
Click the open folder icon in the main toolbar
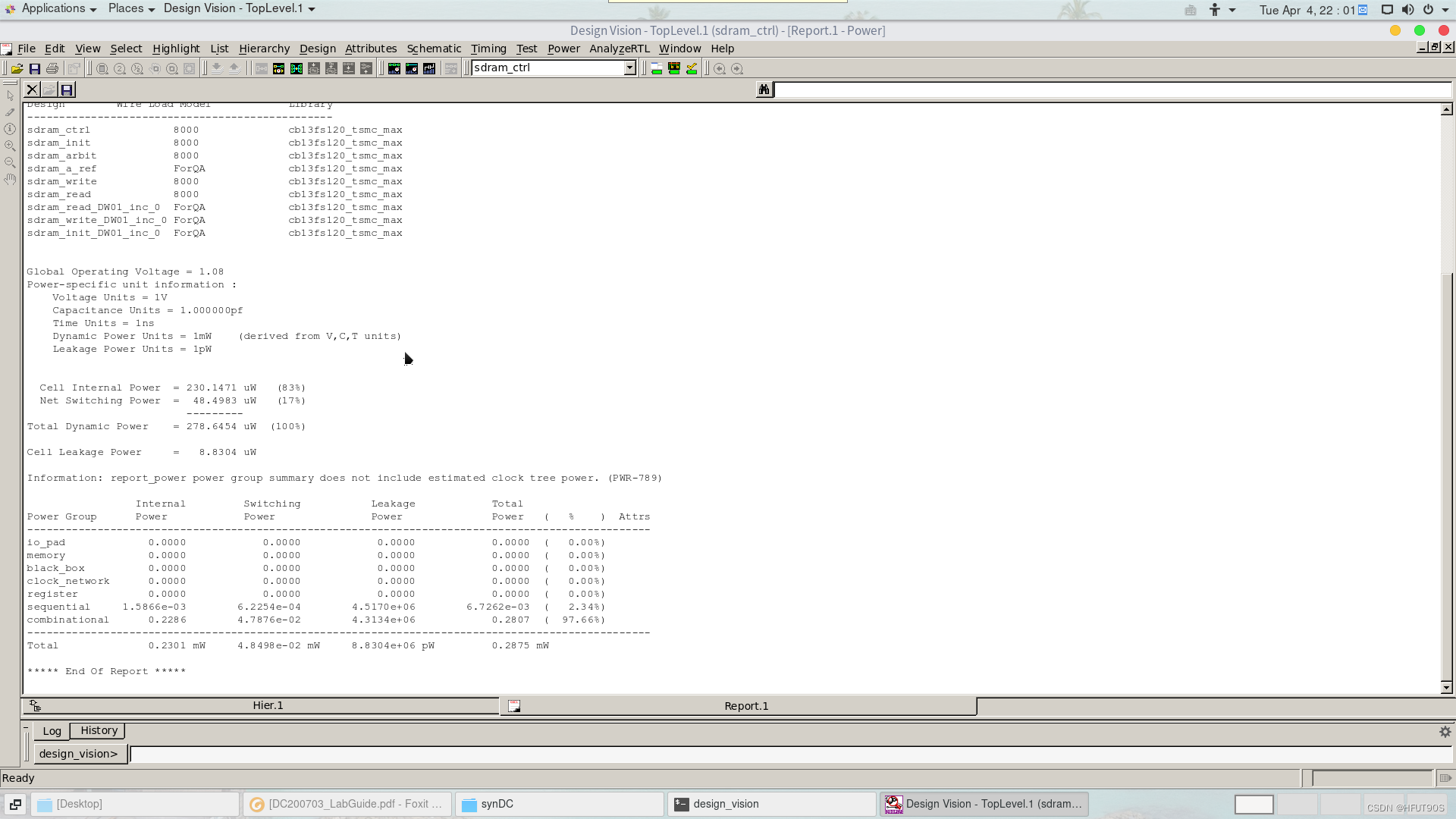click(x=17, y=68)
